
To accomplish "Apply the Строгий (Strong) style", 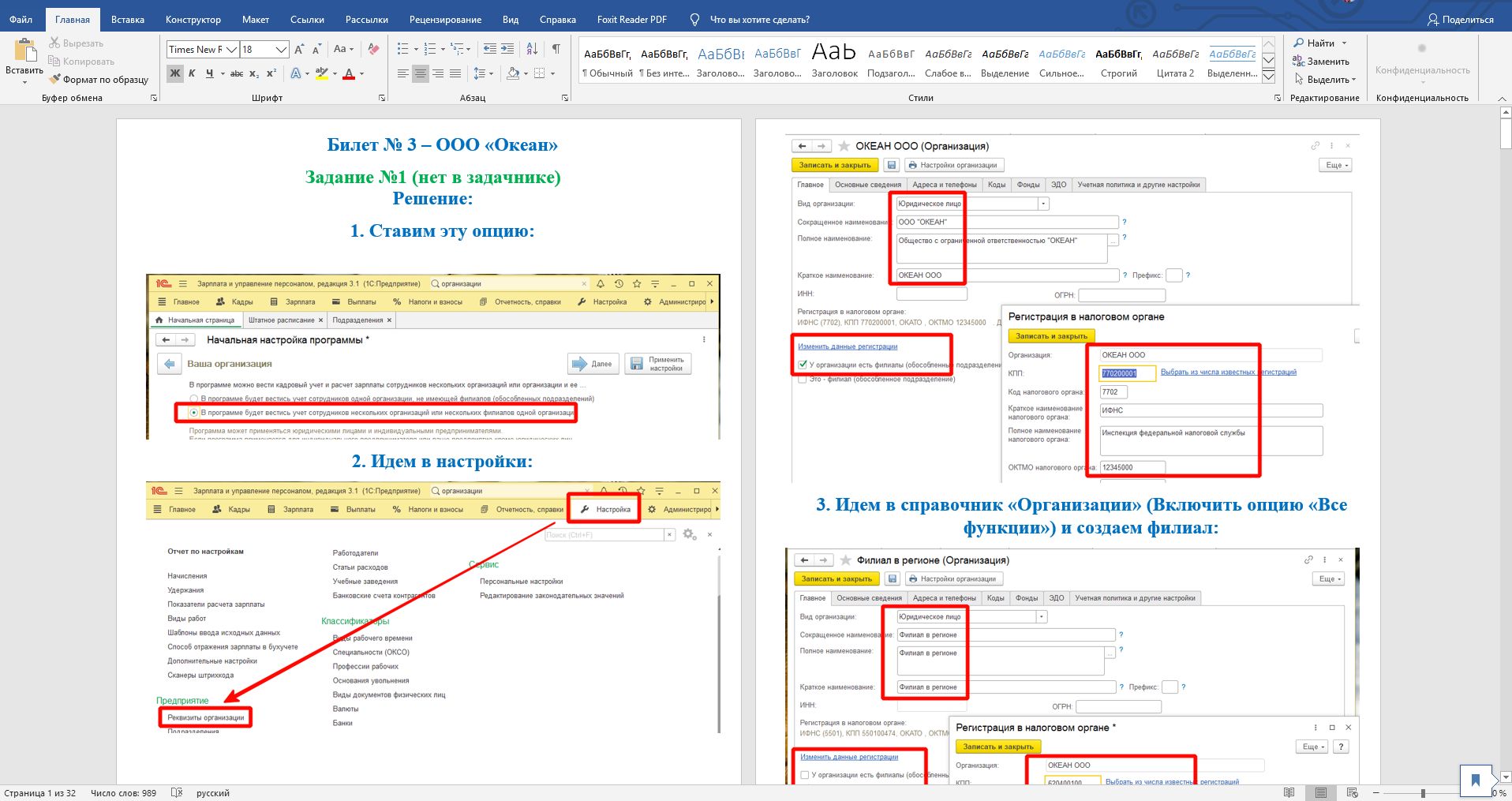I will [1118, 62].
